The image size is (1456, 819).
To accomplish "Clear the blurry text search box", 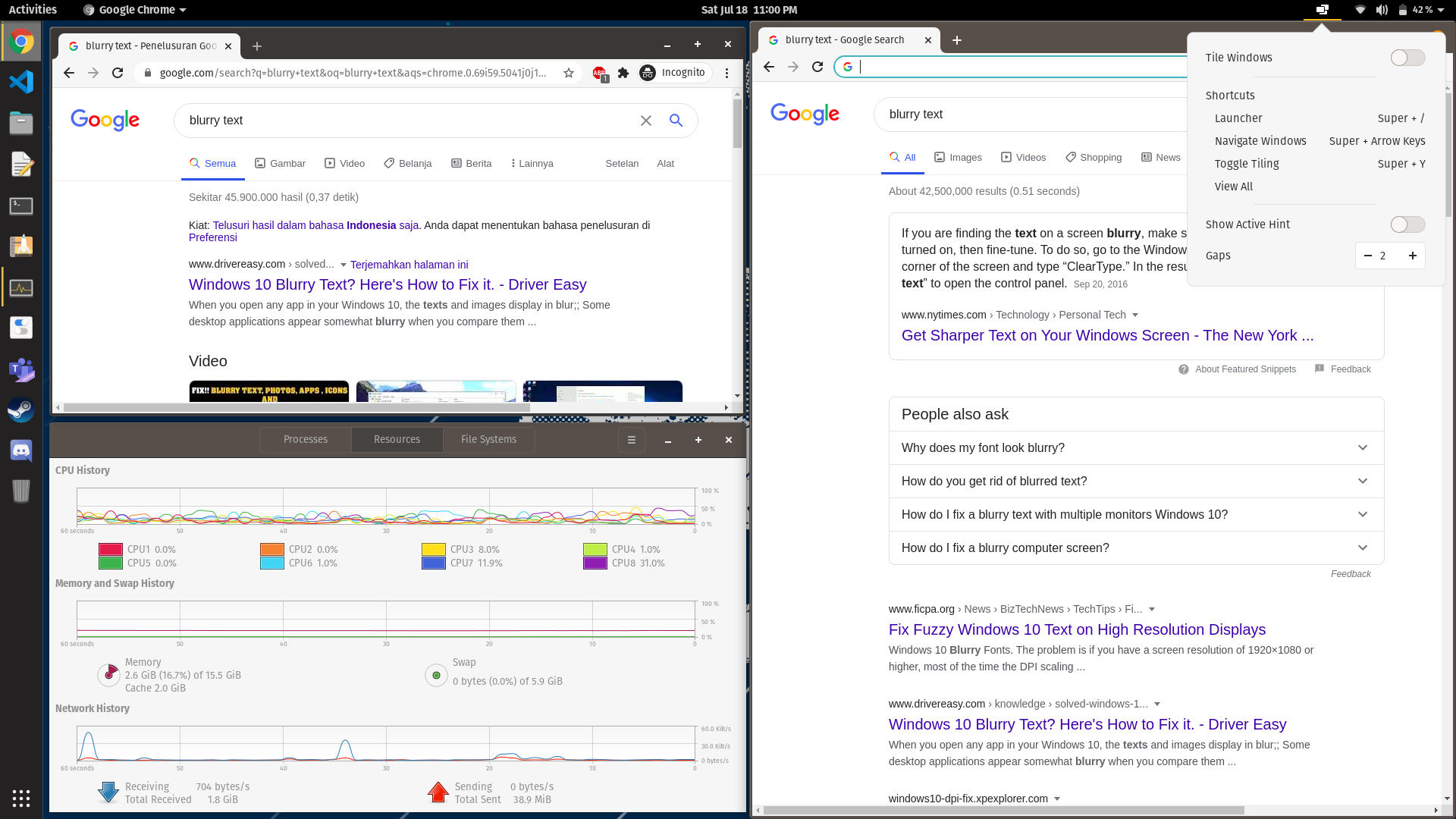I will (x=646, y=121).
